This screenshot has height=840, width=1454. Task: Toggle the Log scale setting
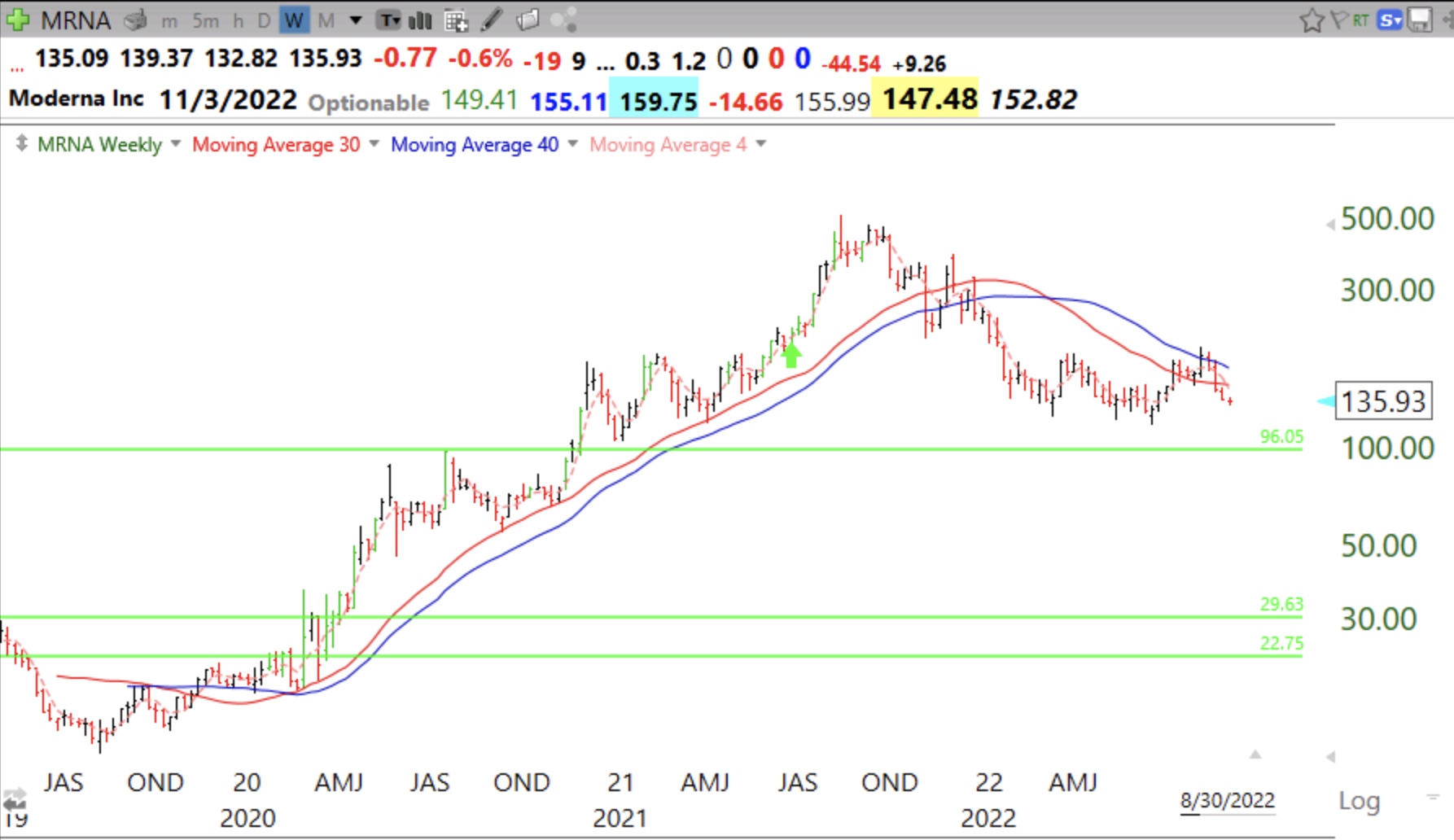tap(1360, 801)
